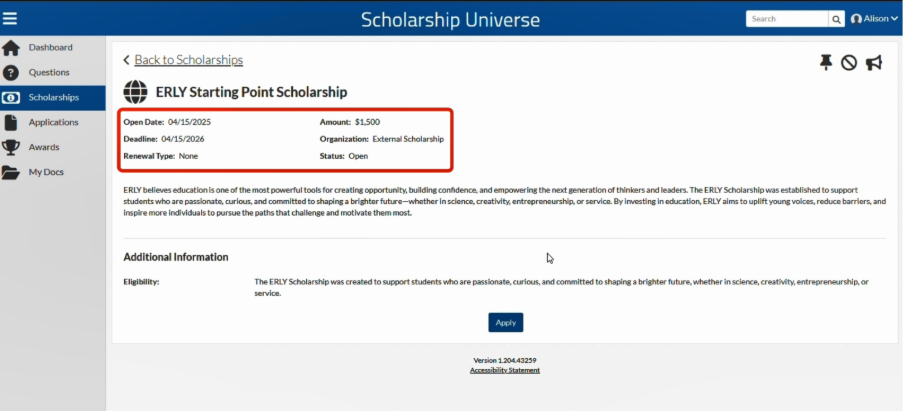Click the Apply button
Viewport: 903px width, 411px height.
[x=506, y=322]
